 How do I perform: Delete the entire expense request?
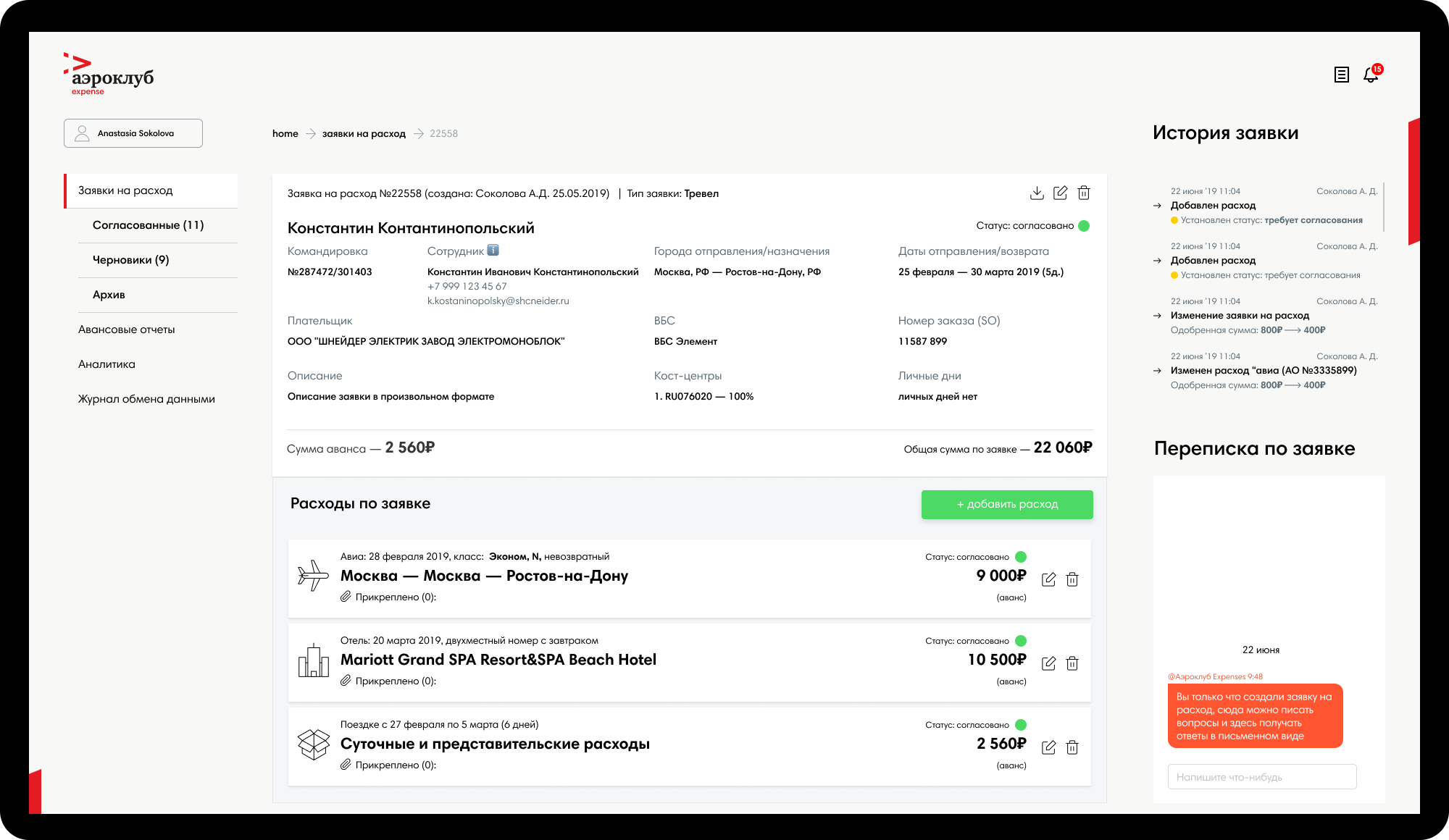1084,193
